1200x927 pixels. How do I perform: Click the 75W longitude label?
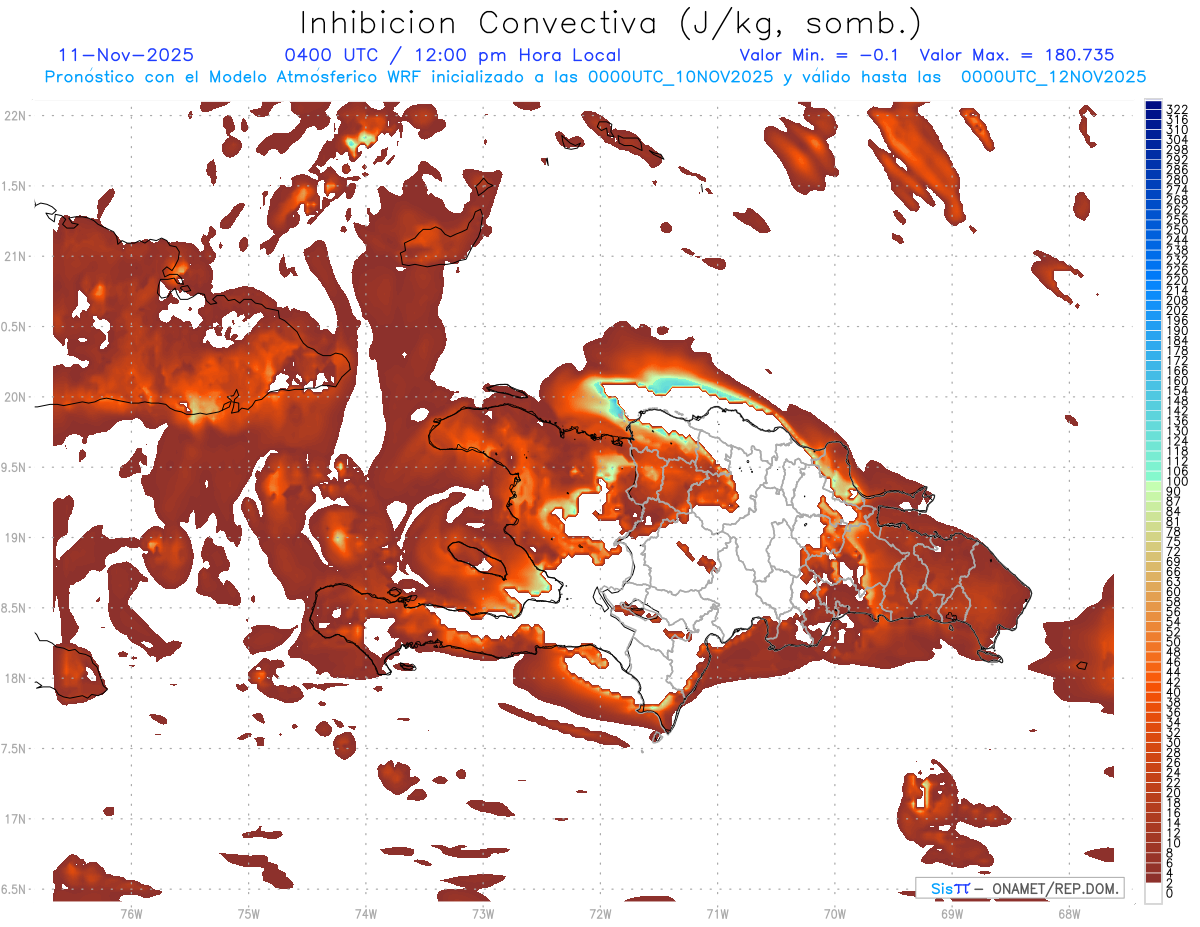(249, 913)
